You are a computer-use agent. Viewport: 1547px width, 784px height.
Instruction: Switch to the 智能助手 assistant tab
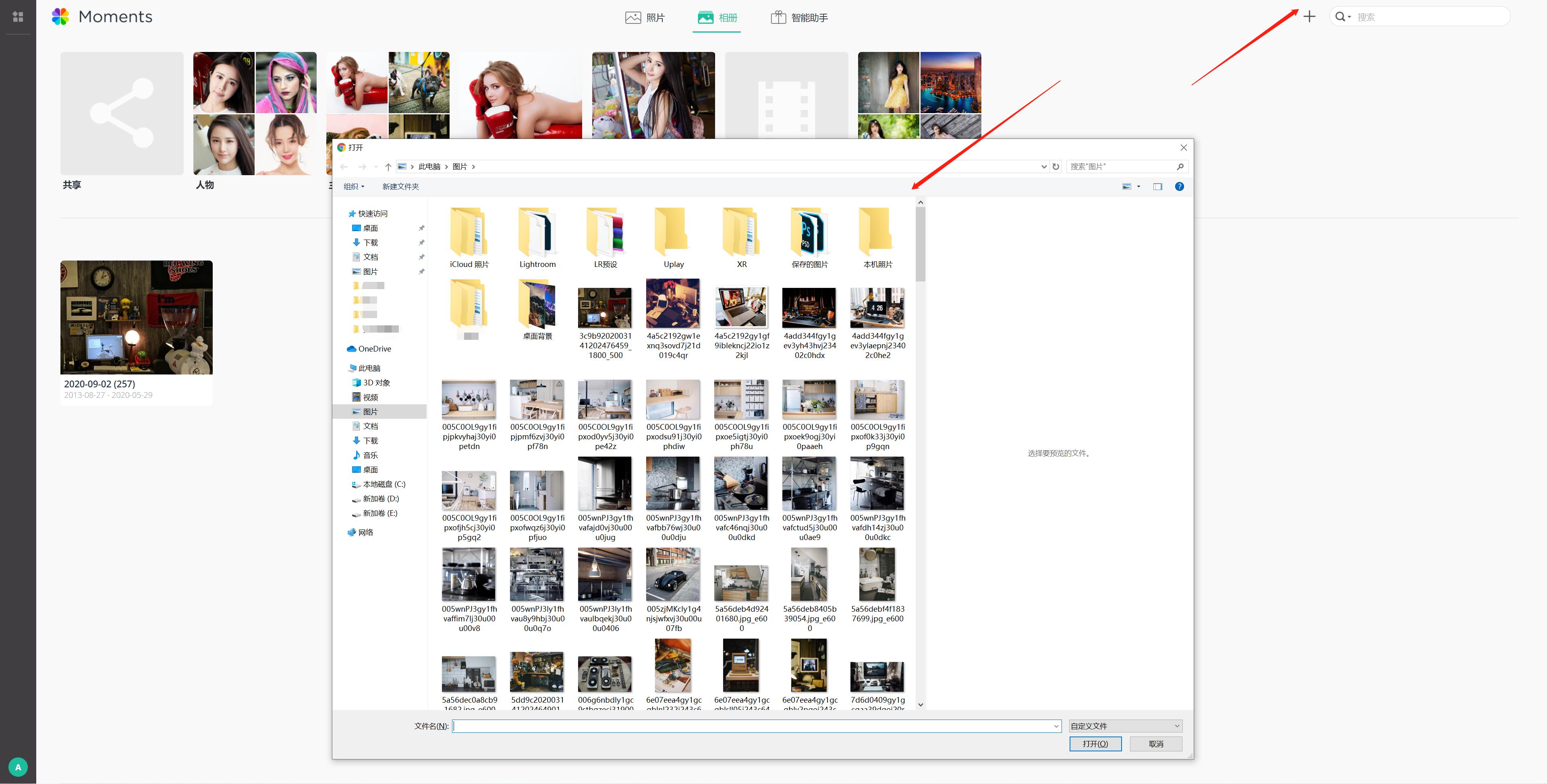coord(799,17)
